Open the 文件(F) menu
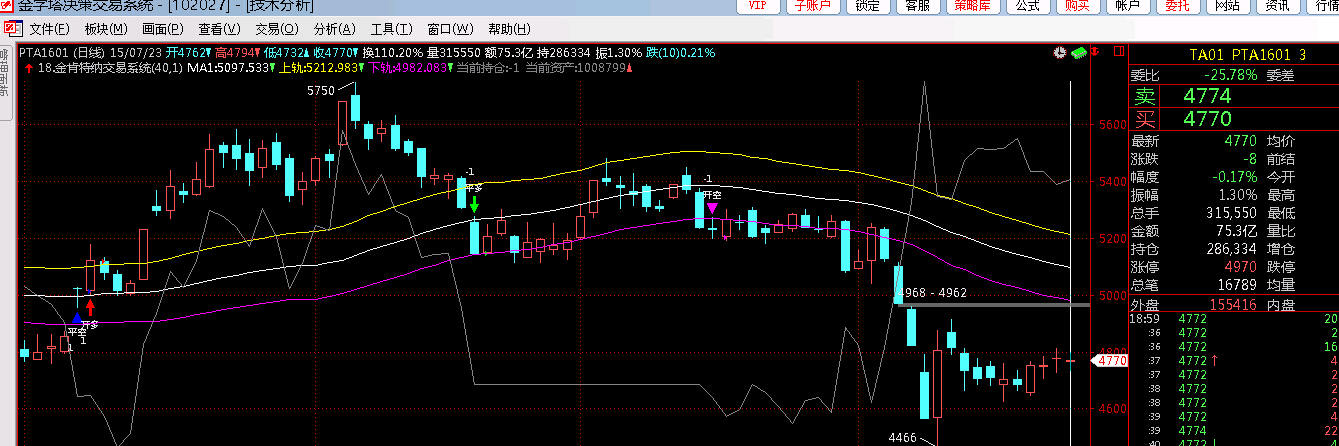 [x=50, y=29]
